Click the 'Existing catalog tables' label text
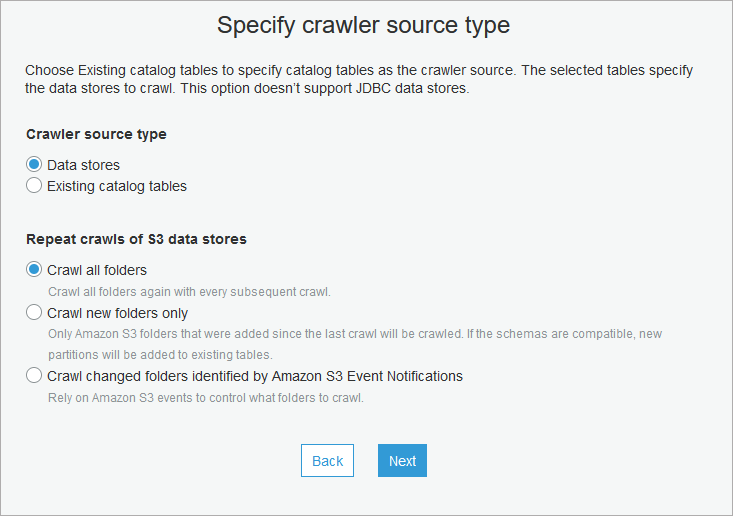Image resolution: width=733 pixels, height=516 pixels. 117,186
